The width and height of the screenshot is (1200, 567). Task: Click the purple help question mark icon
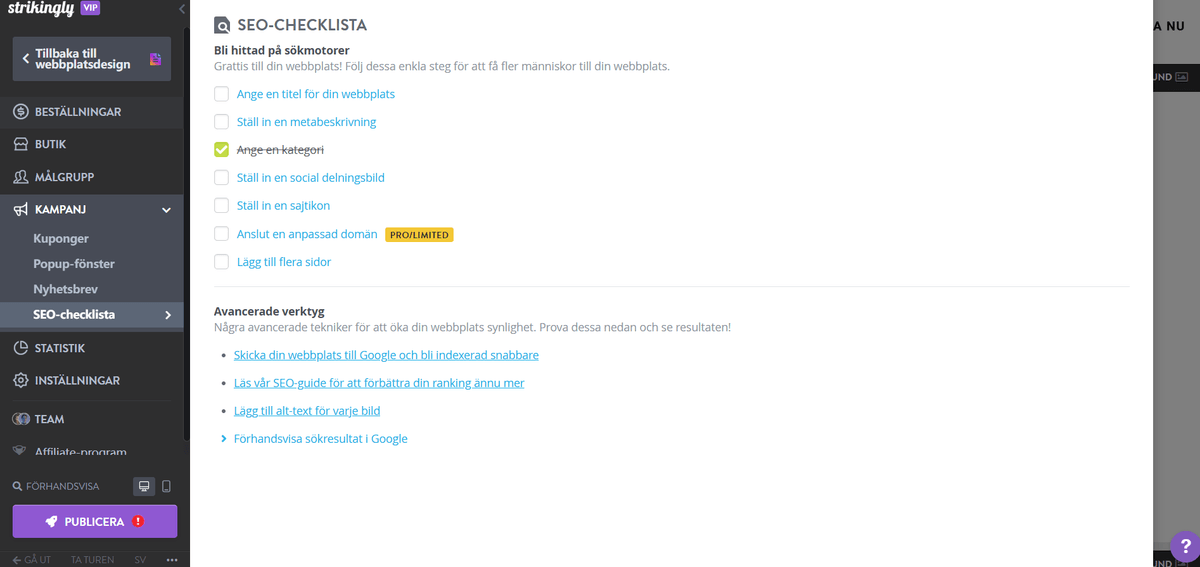[1185, 547]
